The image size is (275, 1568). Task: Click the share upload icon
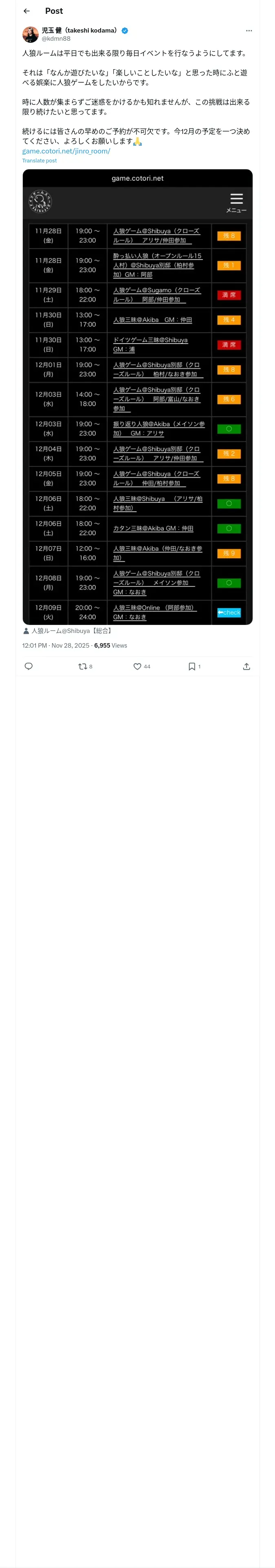click(x=246, y=666)
